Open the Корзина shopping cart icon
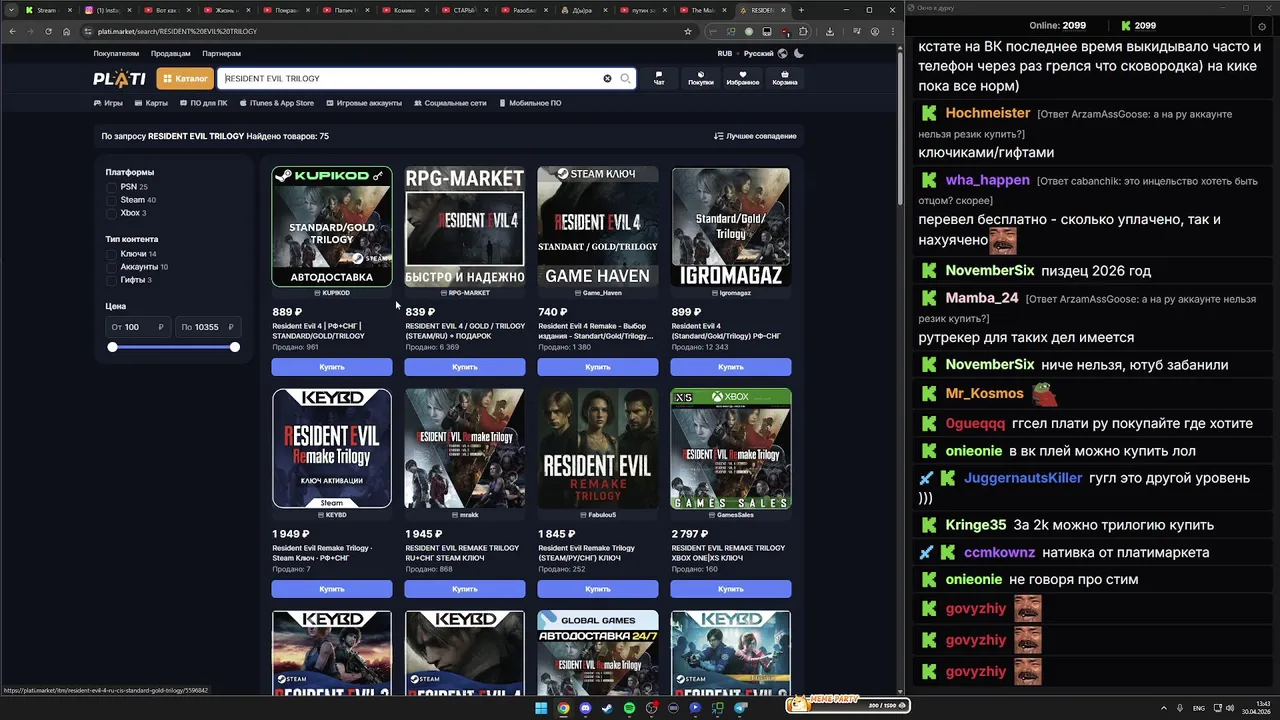 tap(785, 77)
